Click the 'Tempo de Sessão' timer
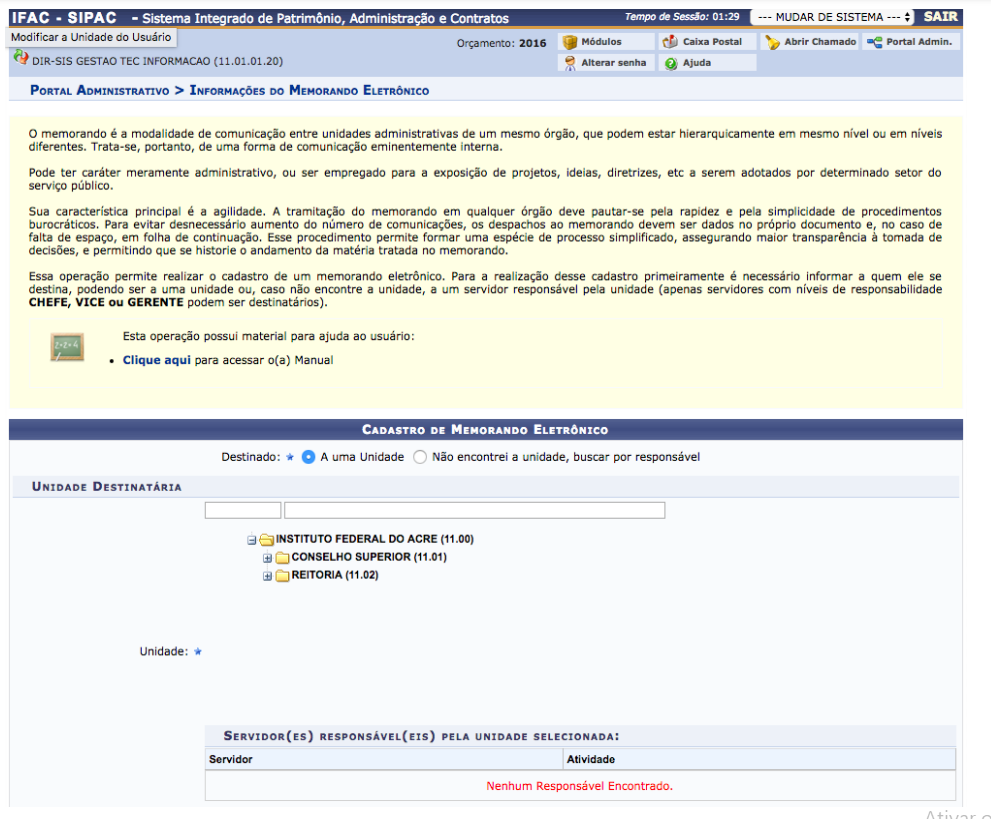Image resolution: width=991 pixels, height=819 pixels. click(682, 17)
